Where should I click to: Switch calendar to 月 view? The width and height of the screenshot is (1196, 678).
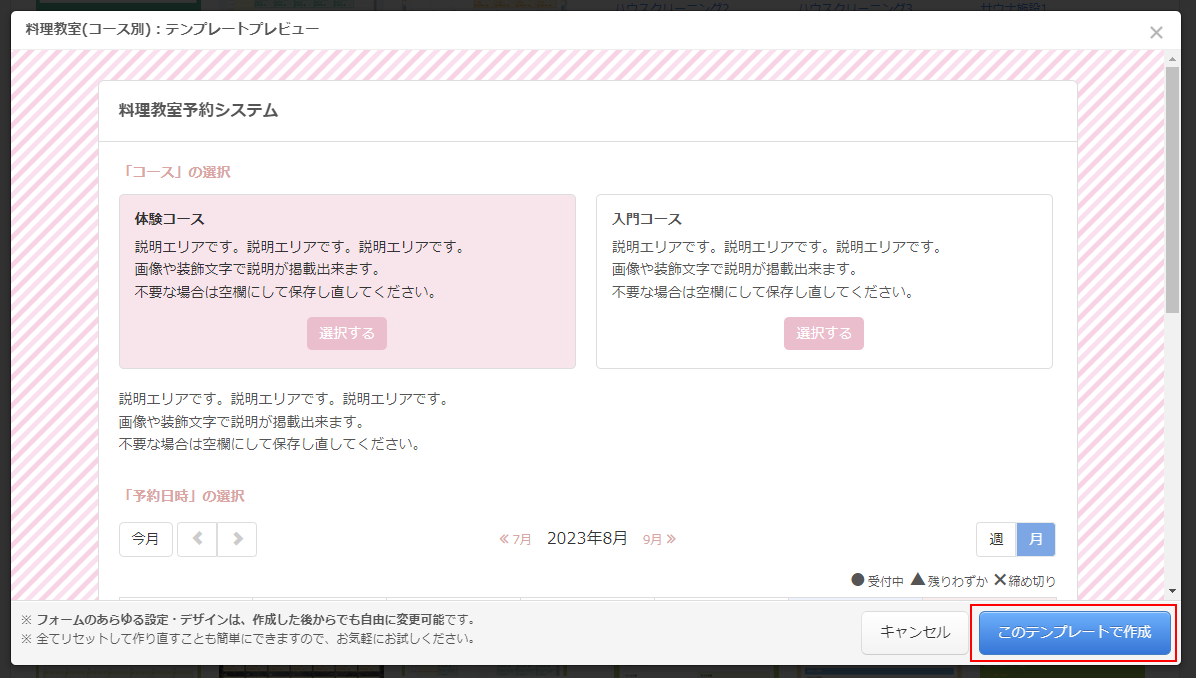(1035, 539)
